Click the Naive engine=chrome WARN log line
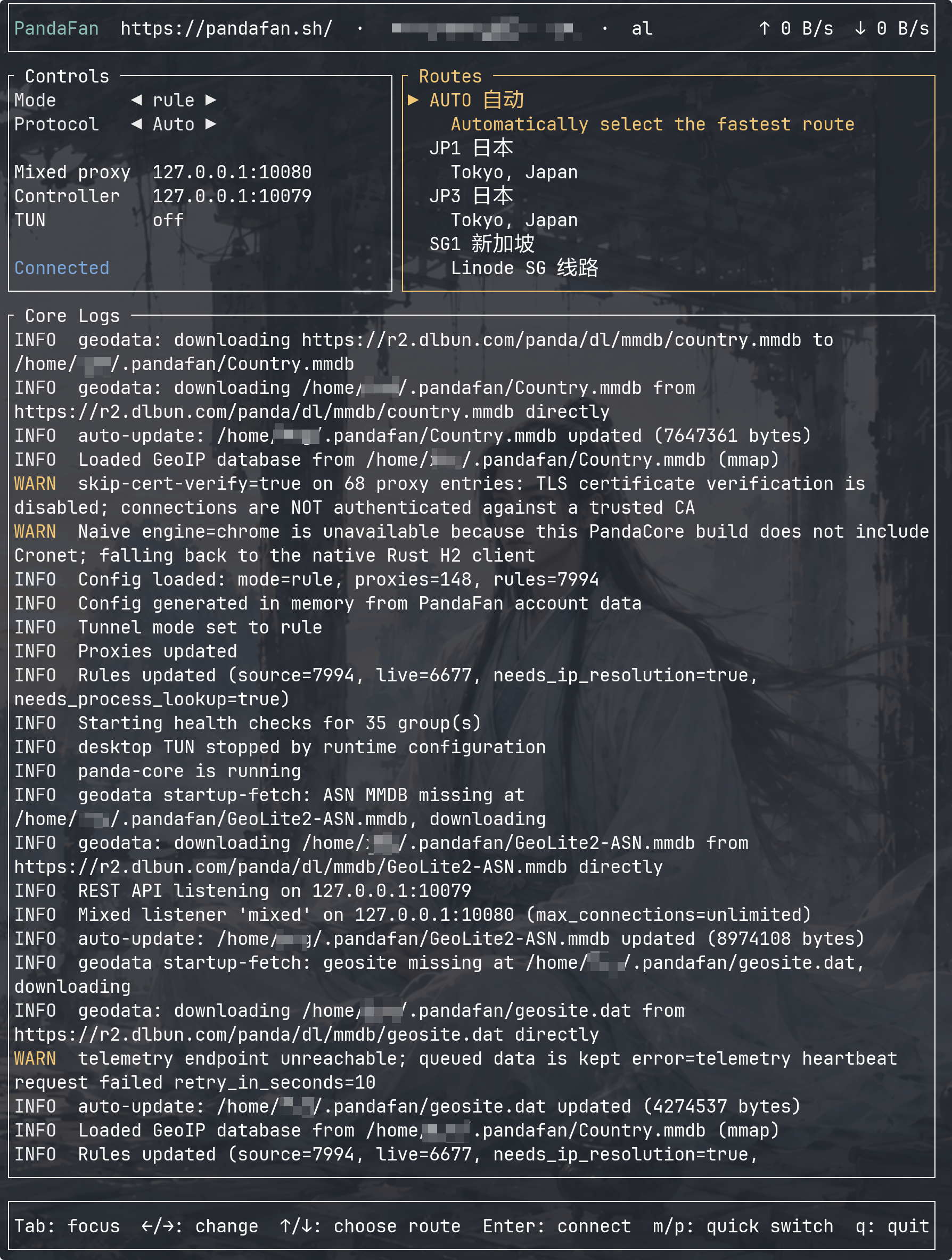This screenshot has height=1260, width=952. click(x=472, y=543)
